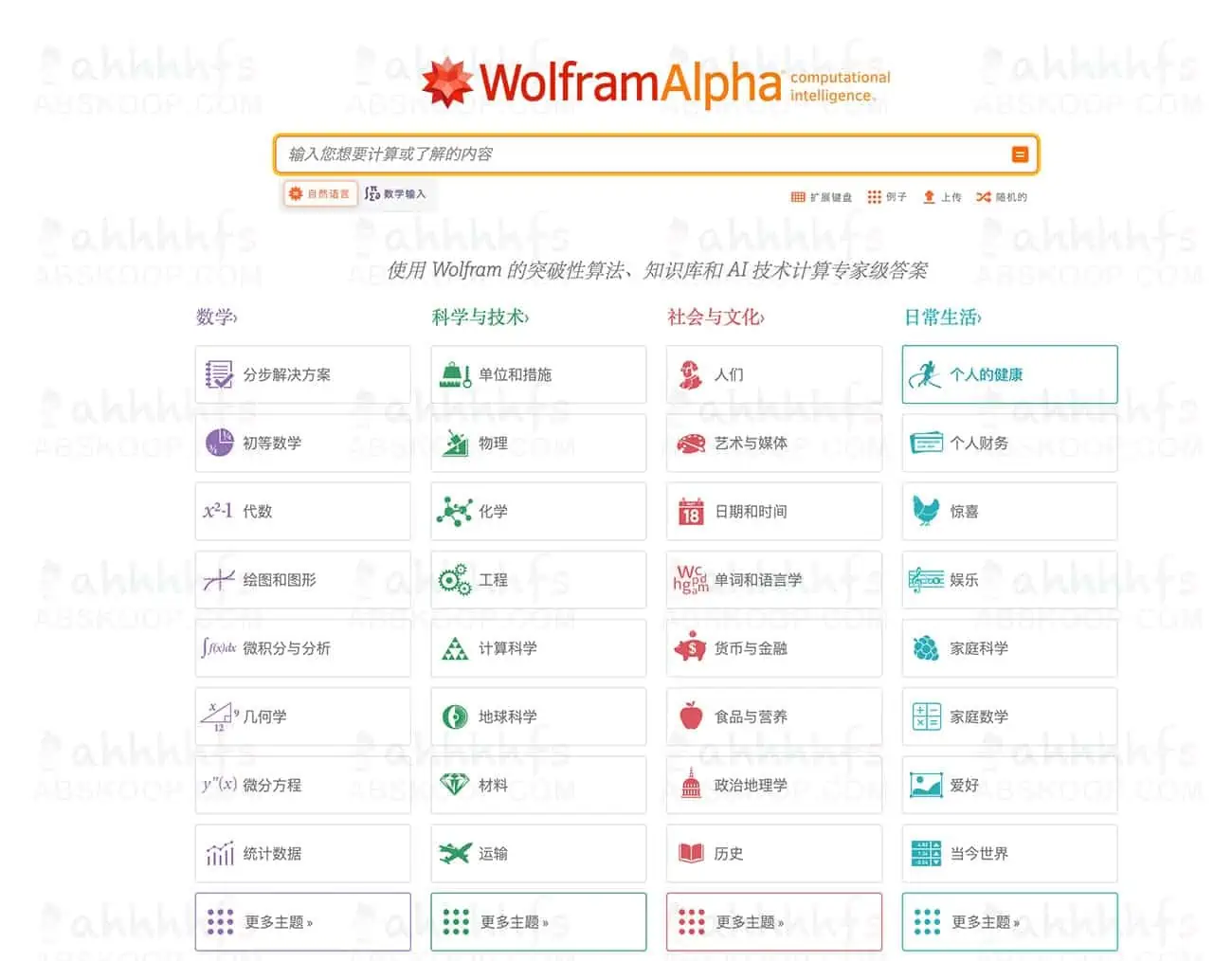Click the 随机的 shuffle icon
The height and width of the screenshot is (961, 1232).
coord(981,196)
